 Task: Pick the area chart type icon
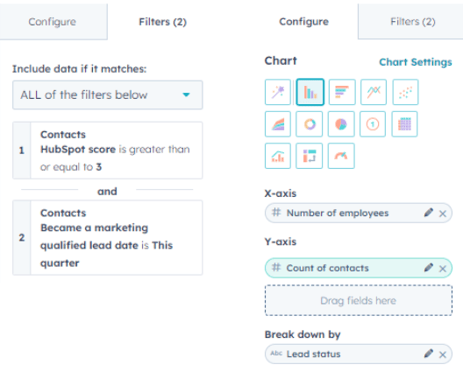pos(278,124)
